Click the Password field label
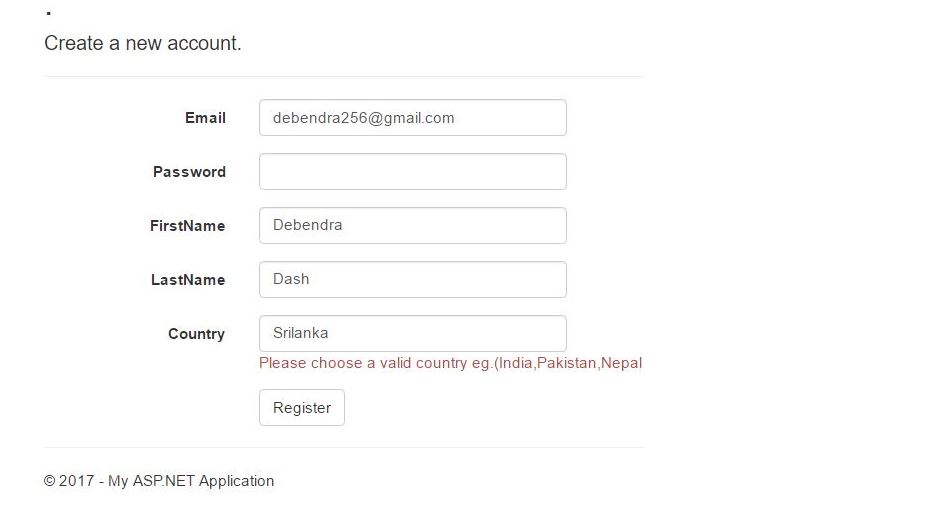The width and height of the screenshot is (950, 513). coord(189,172)
